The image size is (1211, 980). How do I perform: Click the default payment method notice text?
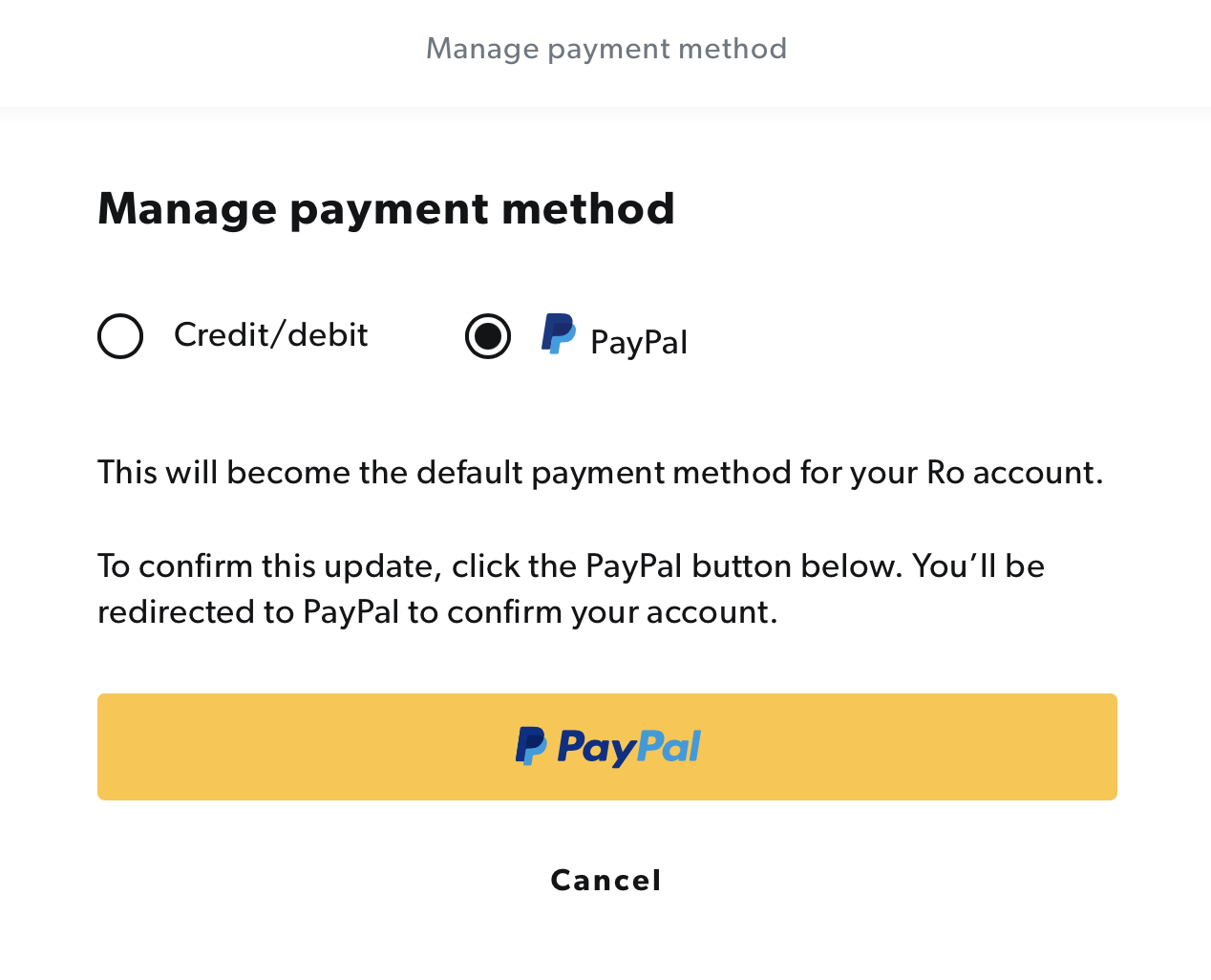point(601,473)
